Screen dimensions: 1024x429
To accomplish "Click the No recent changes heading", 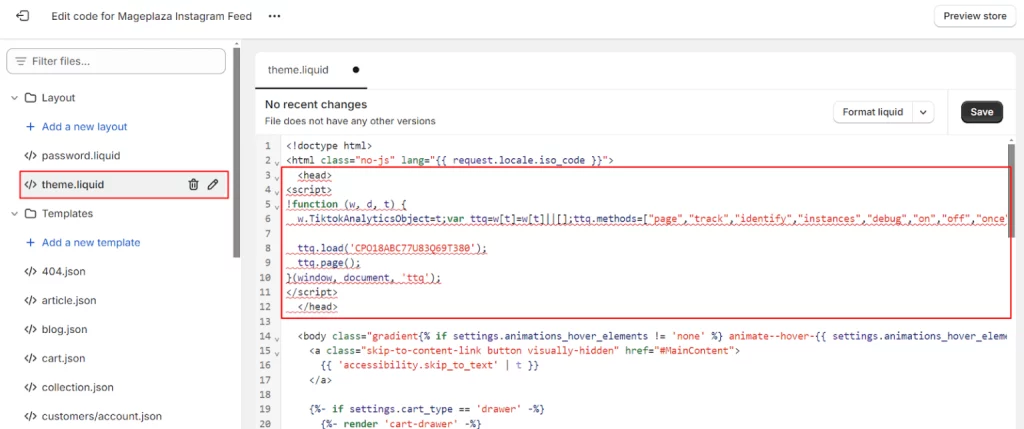I will point(316,104).
